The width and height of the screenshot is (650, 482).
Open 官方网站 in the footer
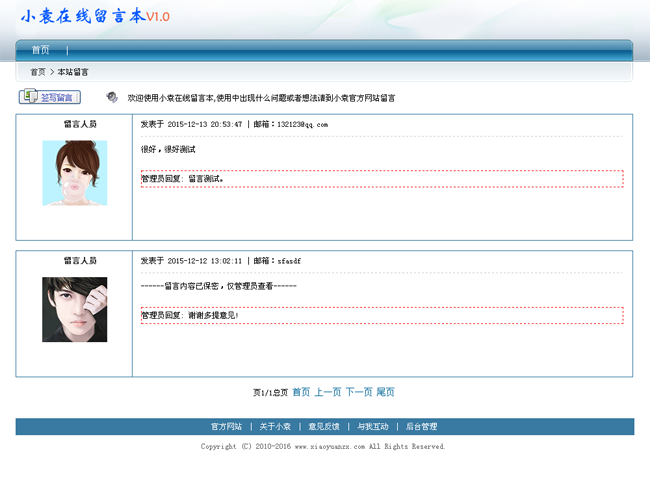(x=226, y=426)
